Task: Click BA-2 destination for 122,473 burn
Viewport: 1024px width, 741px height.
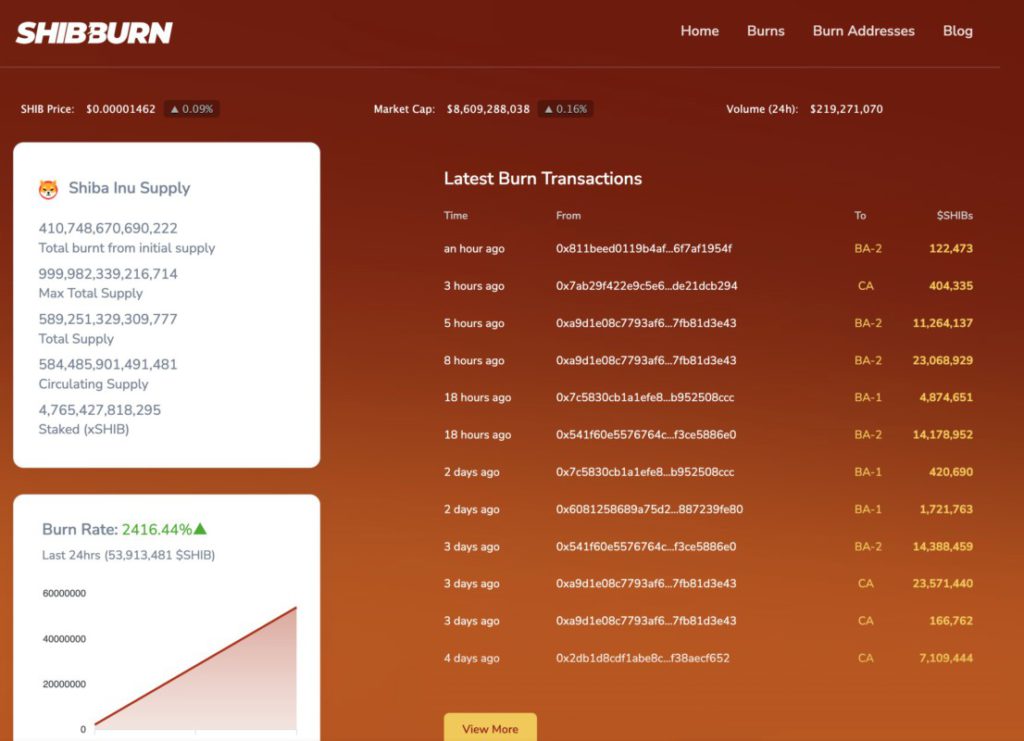Action: [x=867, y=249]
